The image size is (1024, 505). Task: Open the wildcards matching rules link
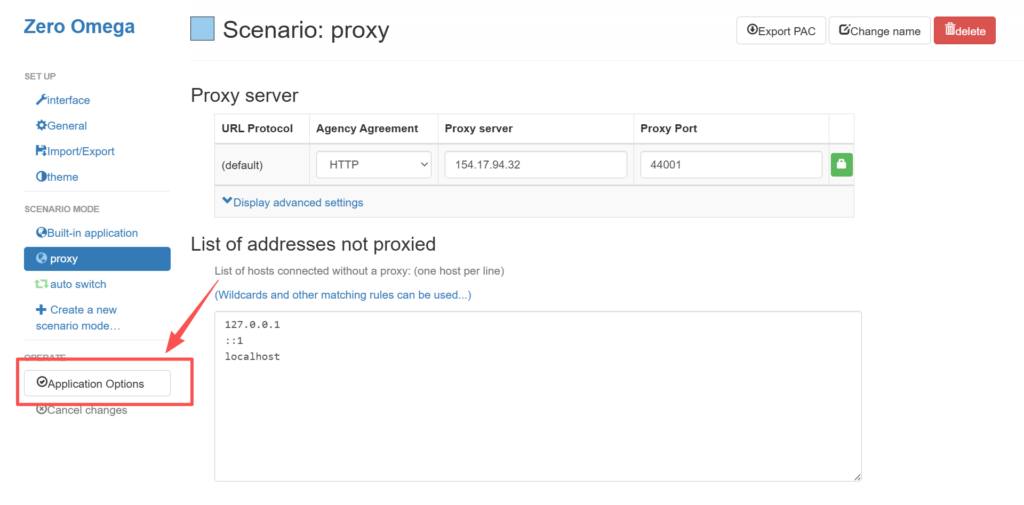(343, 295)
